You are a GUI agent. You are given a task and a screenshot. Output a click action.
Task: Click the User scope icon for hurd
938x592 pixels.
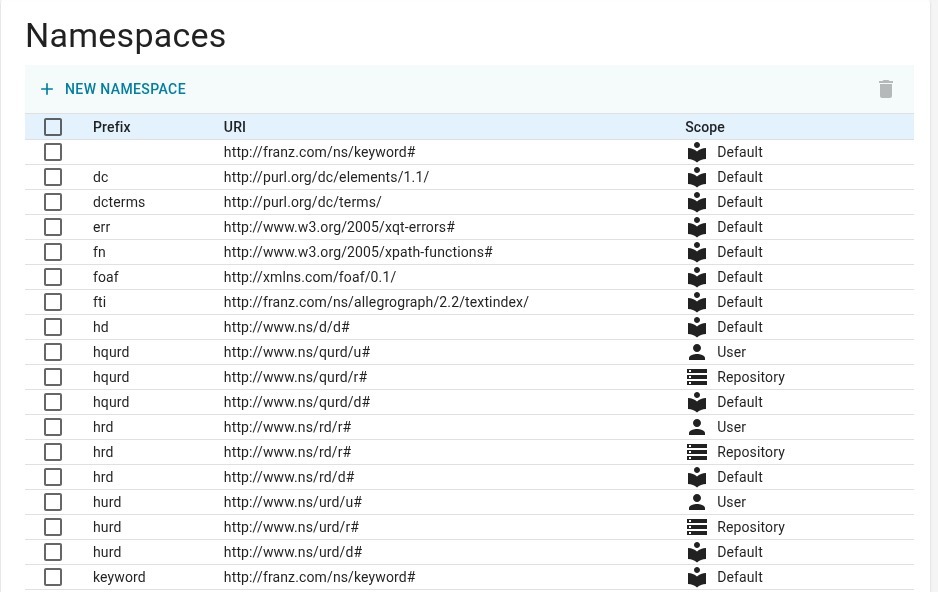tap(696, 502)
